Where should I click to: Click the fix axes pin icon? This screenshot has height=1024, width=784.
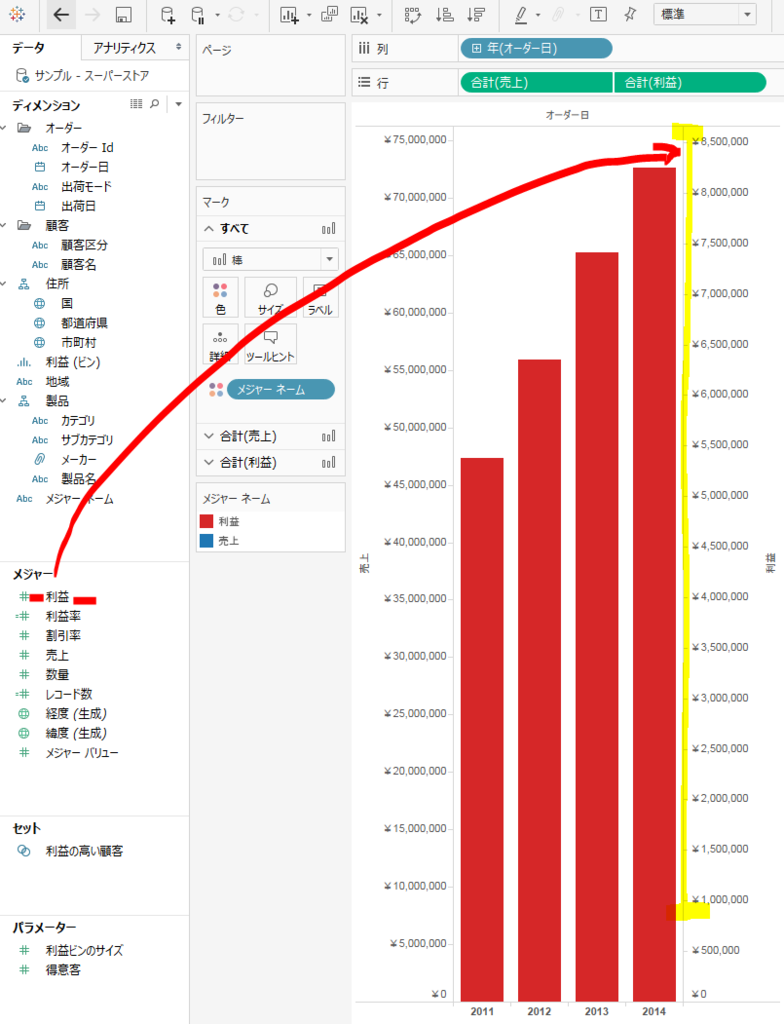[630, 14]
